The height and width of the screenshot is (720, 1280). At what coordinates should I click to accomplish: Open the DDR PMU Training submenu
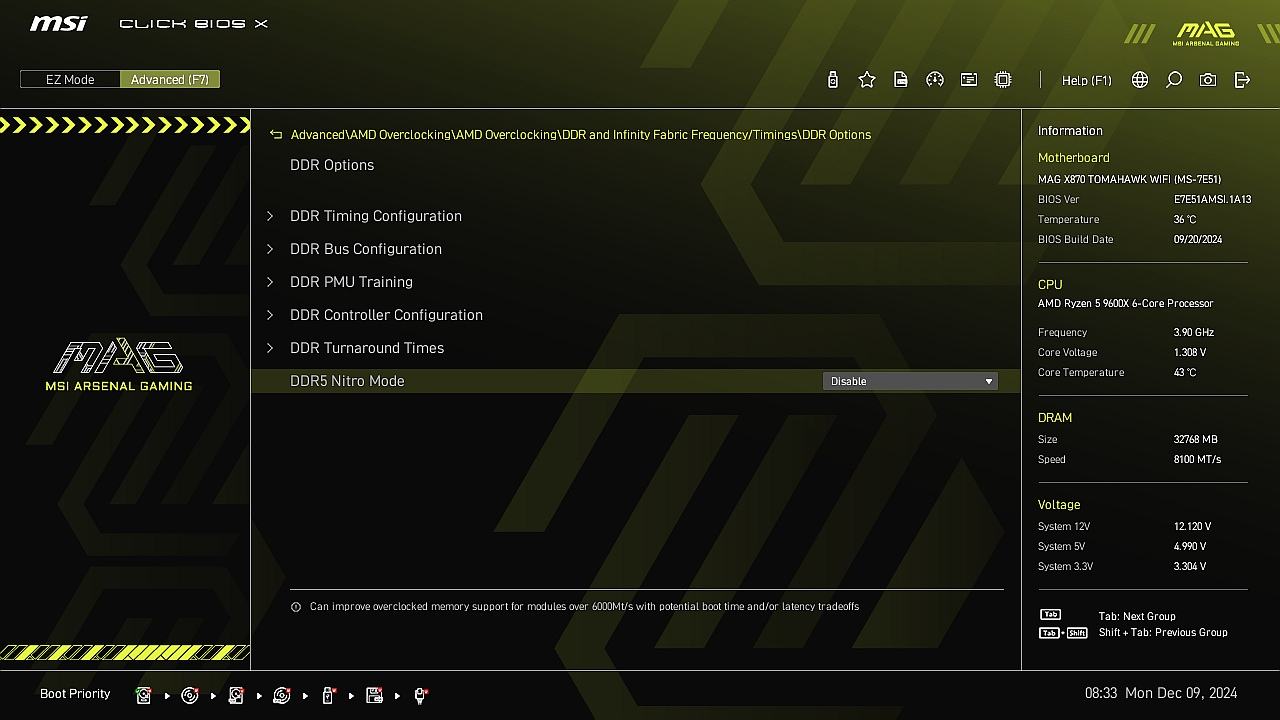tap(351, 282)
